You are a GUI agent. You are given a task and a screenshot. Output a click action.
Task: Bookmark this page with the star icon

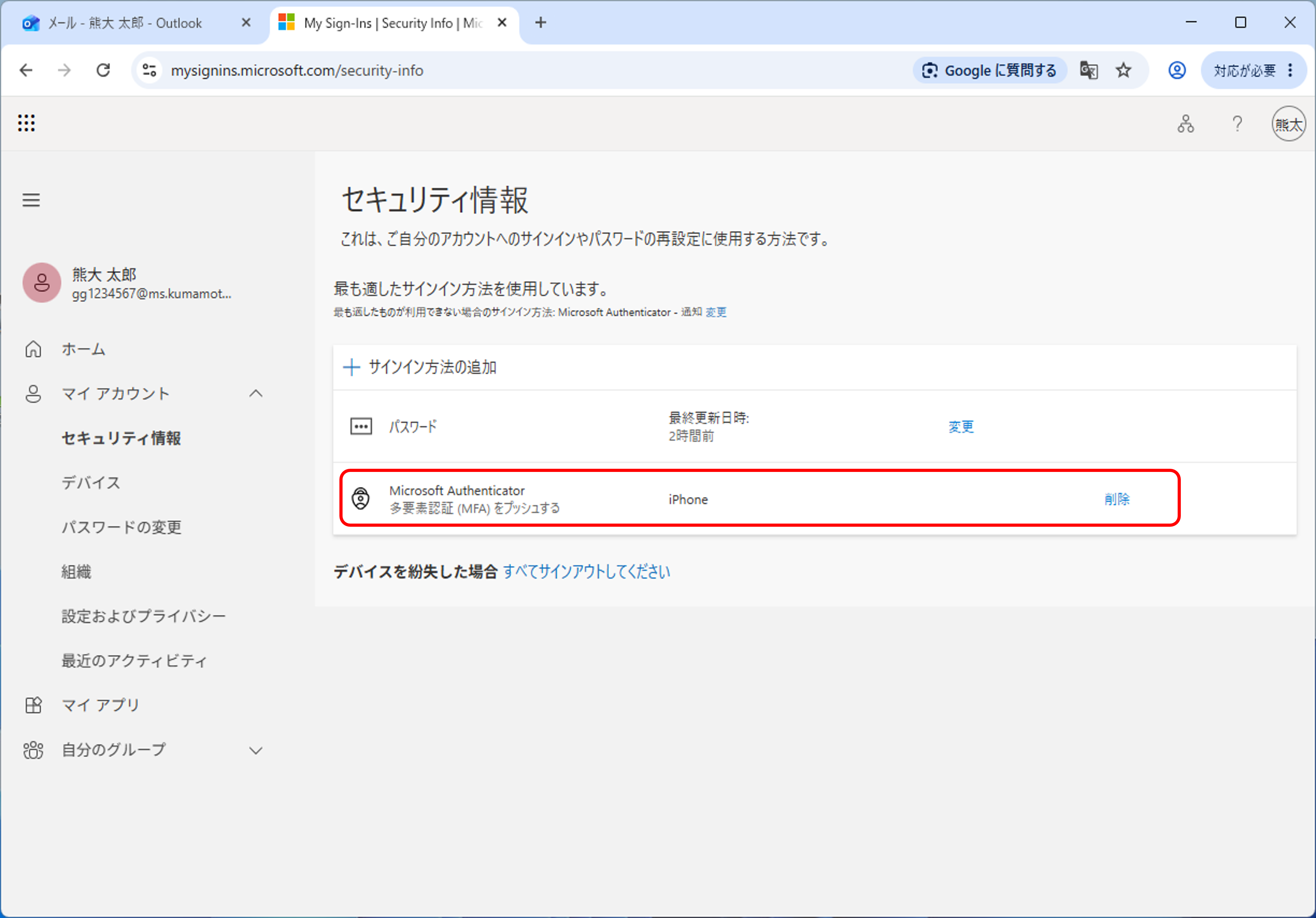(1123, 71)
